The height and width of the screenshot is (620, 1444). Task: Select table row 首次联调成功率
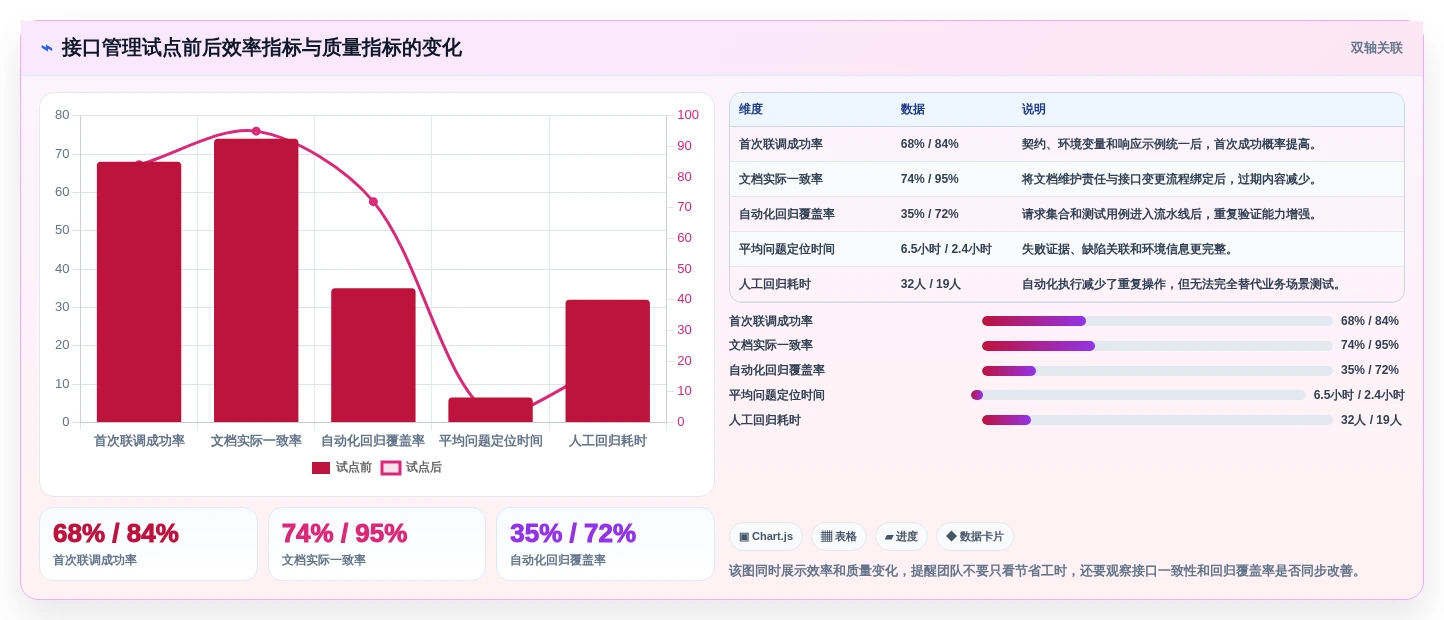[x=1067, y=144]
